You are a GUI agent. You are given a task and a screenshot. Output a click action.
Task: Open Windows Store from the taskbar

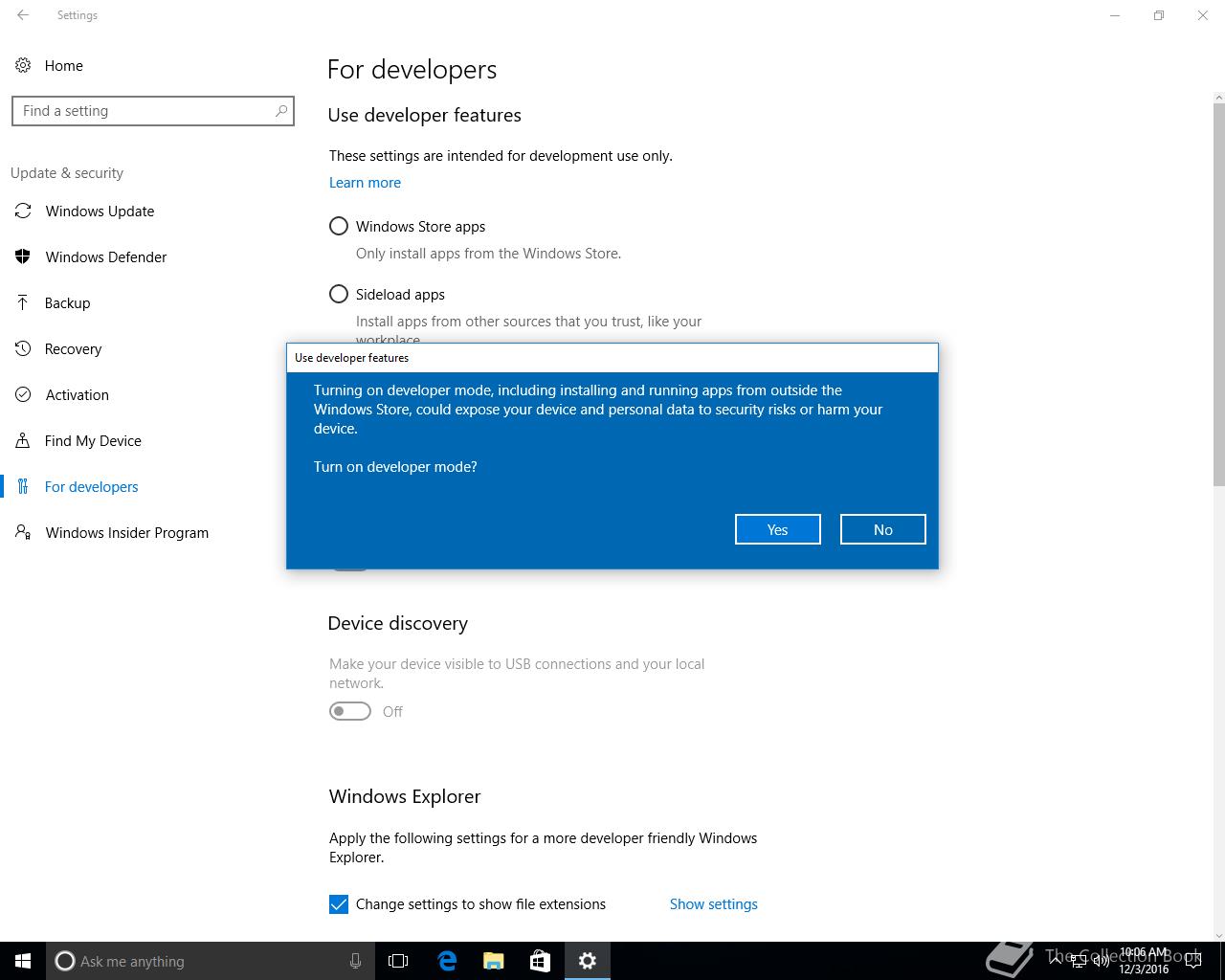click(541, 961)
